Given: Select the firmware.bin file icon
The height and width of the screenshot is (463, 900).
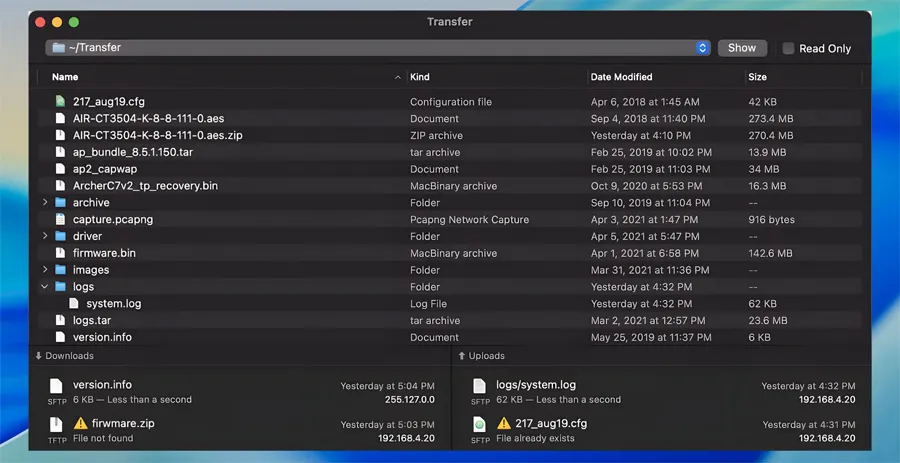Looking at the screenshot, I should (60, 253).
